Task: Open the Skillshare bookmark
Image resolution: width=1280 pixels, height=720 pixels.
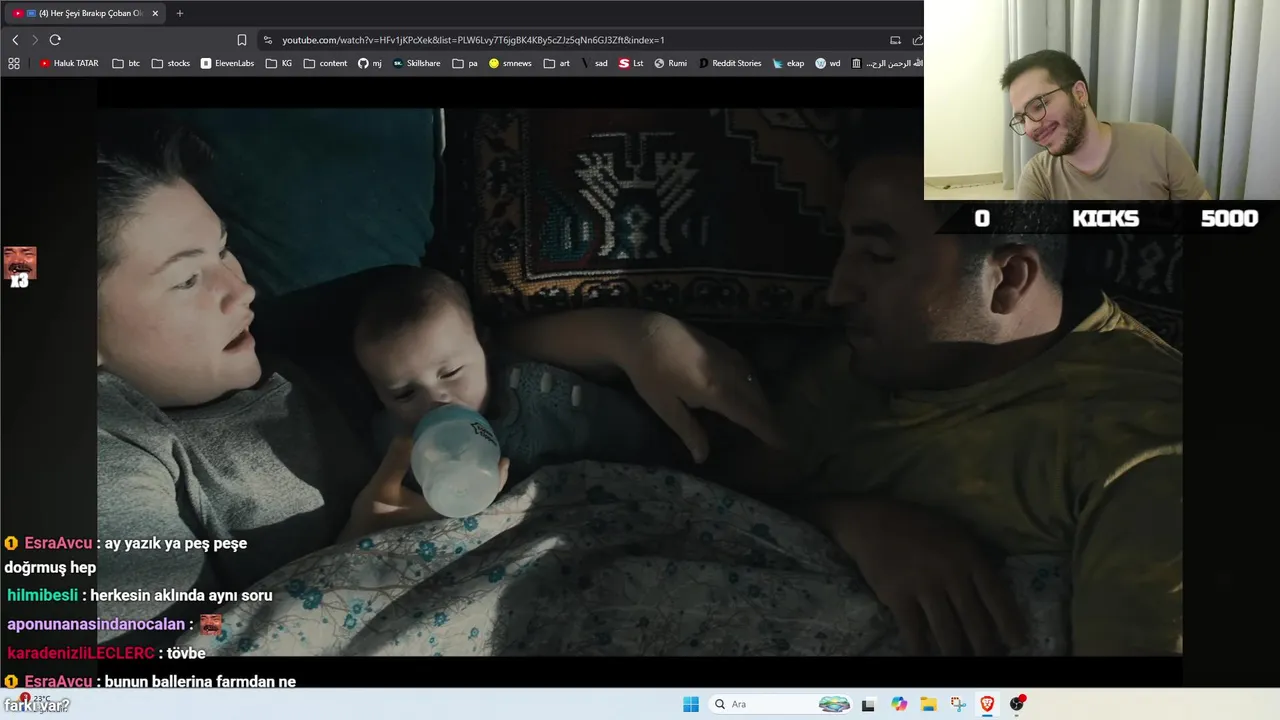Action: tap(417, 63)
